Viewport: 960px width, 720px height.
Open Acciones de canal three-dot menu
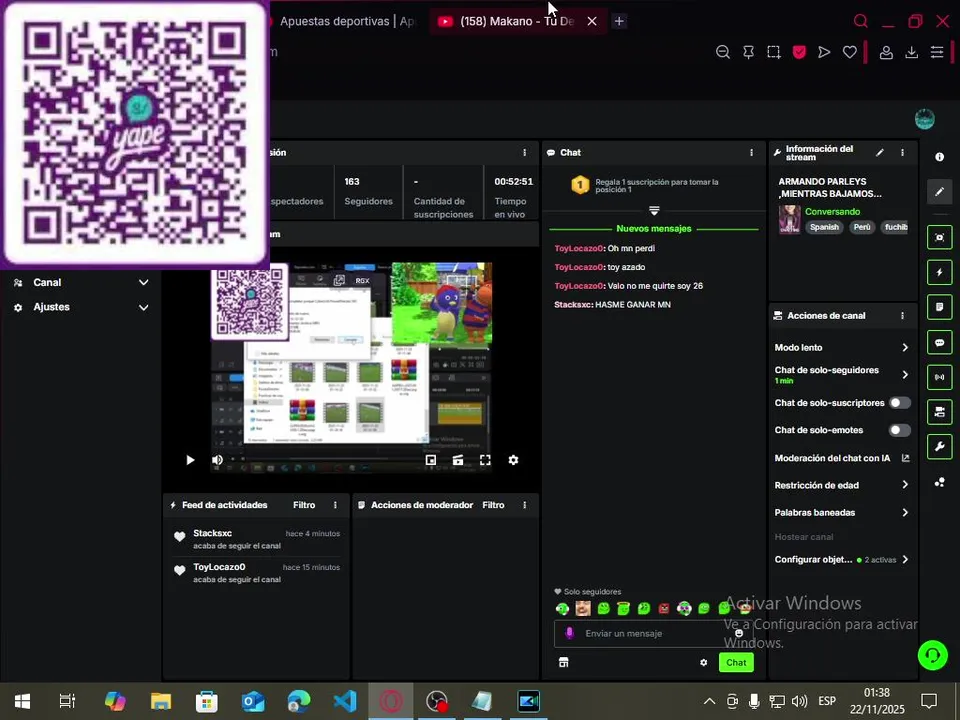(902, 315)
